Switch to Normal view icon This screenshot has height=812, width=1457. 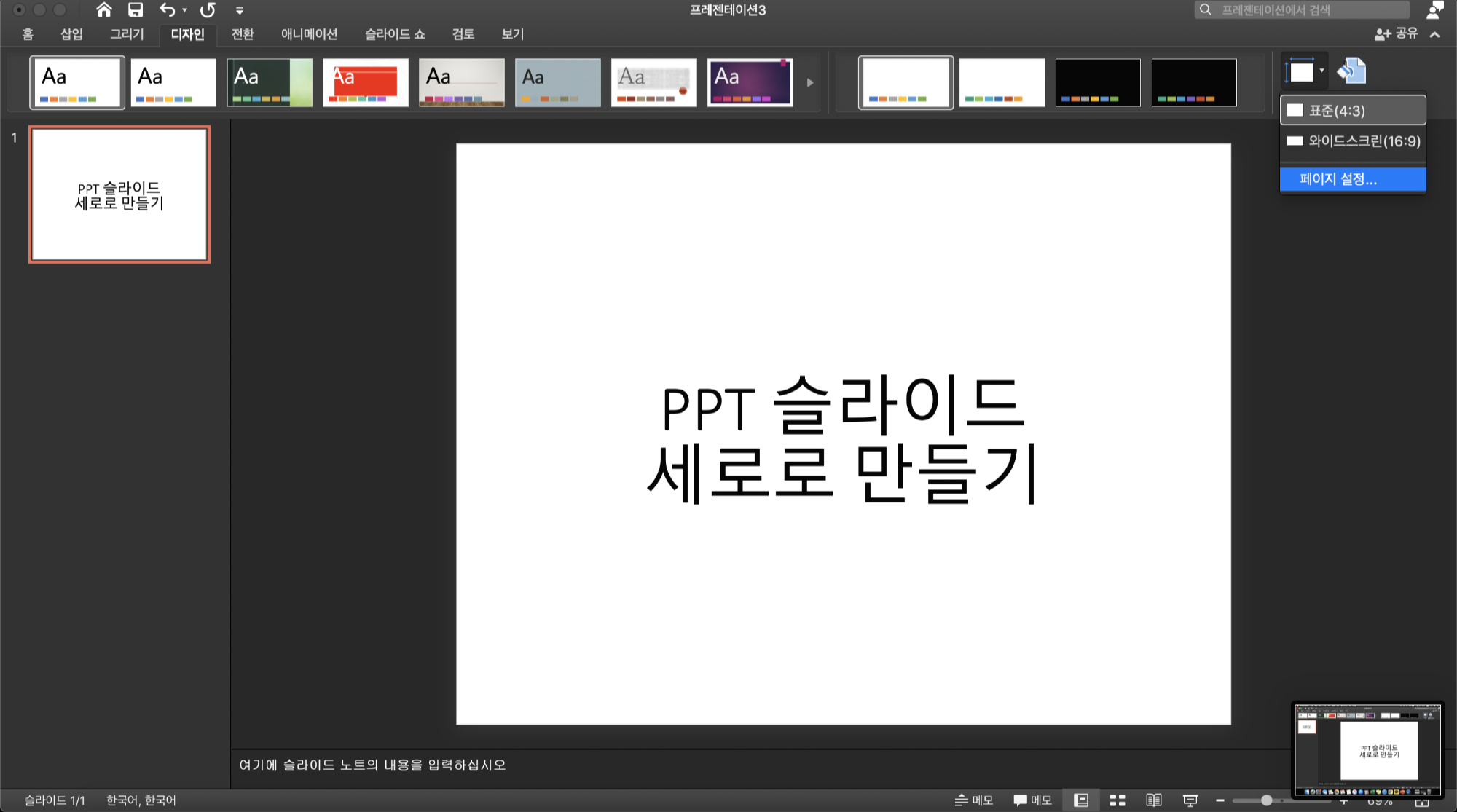[x=1081, y=800]
